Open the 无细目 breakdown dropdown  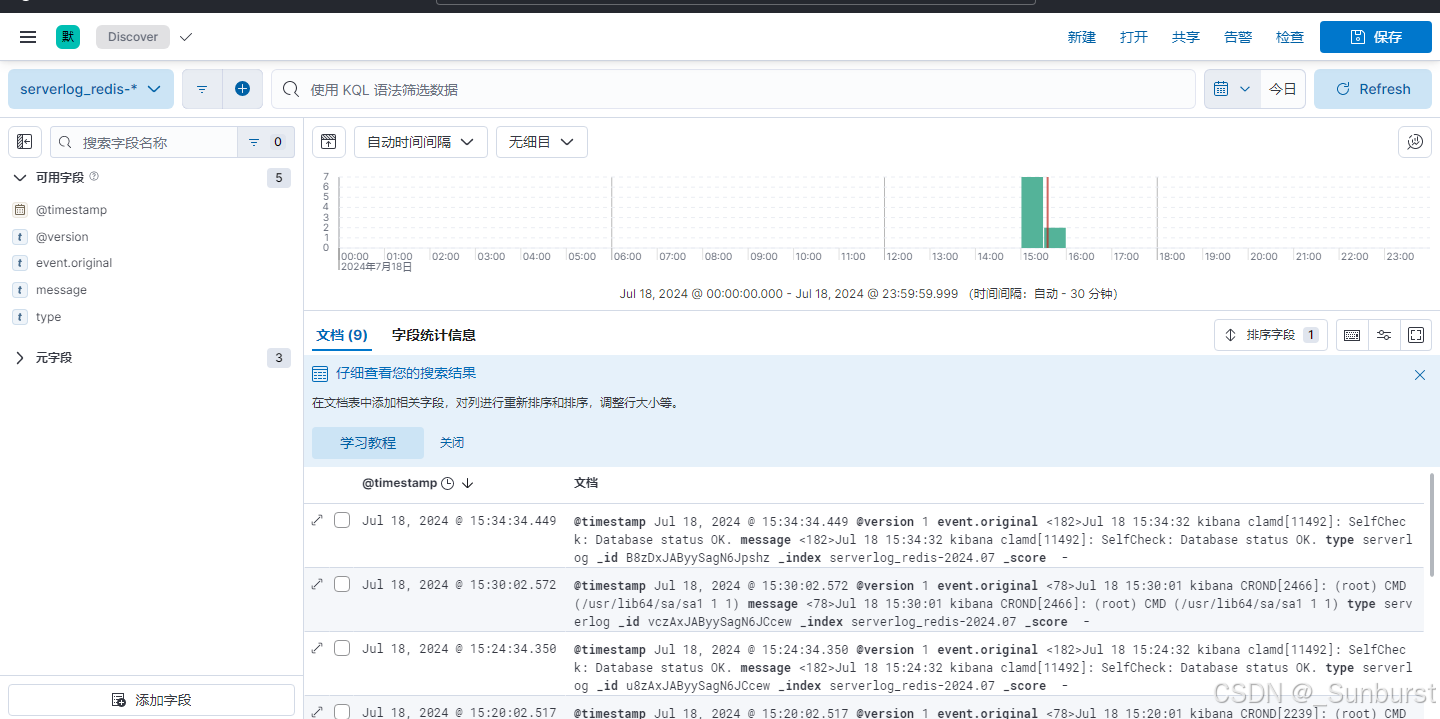(542, 142)
